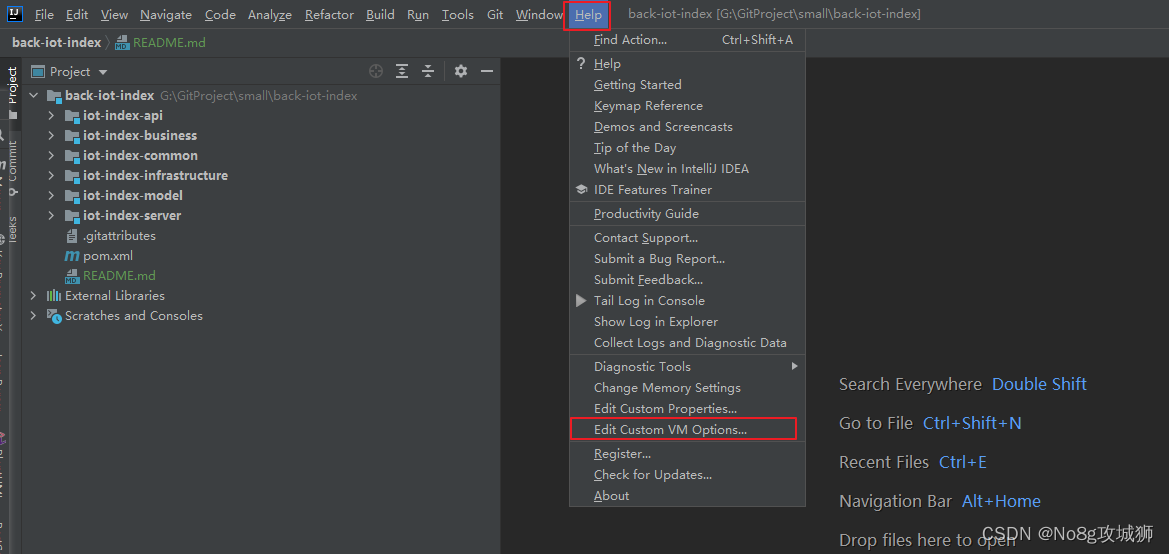Image resolution: width=1169 pixels, height=554 pixels.
Task: Expand External Libraries node
Action: pyautogui.click(x=34, y=296)
